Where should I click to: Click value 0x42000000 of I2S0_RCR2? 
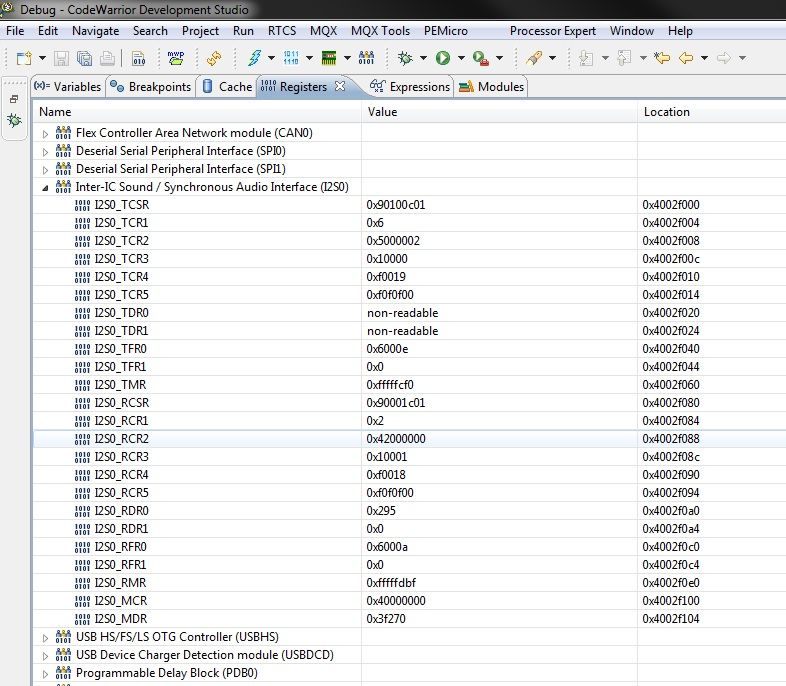click(x=396, y=438)
